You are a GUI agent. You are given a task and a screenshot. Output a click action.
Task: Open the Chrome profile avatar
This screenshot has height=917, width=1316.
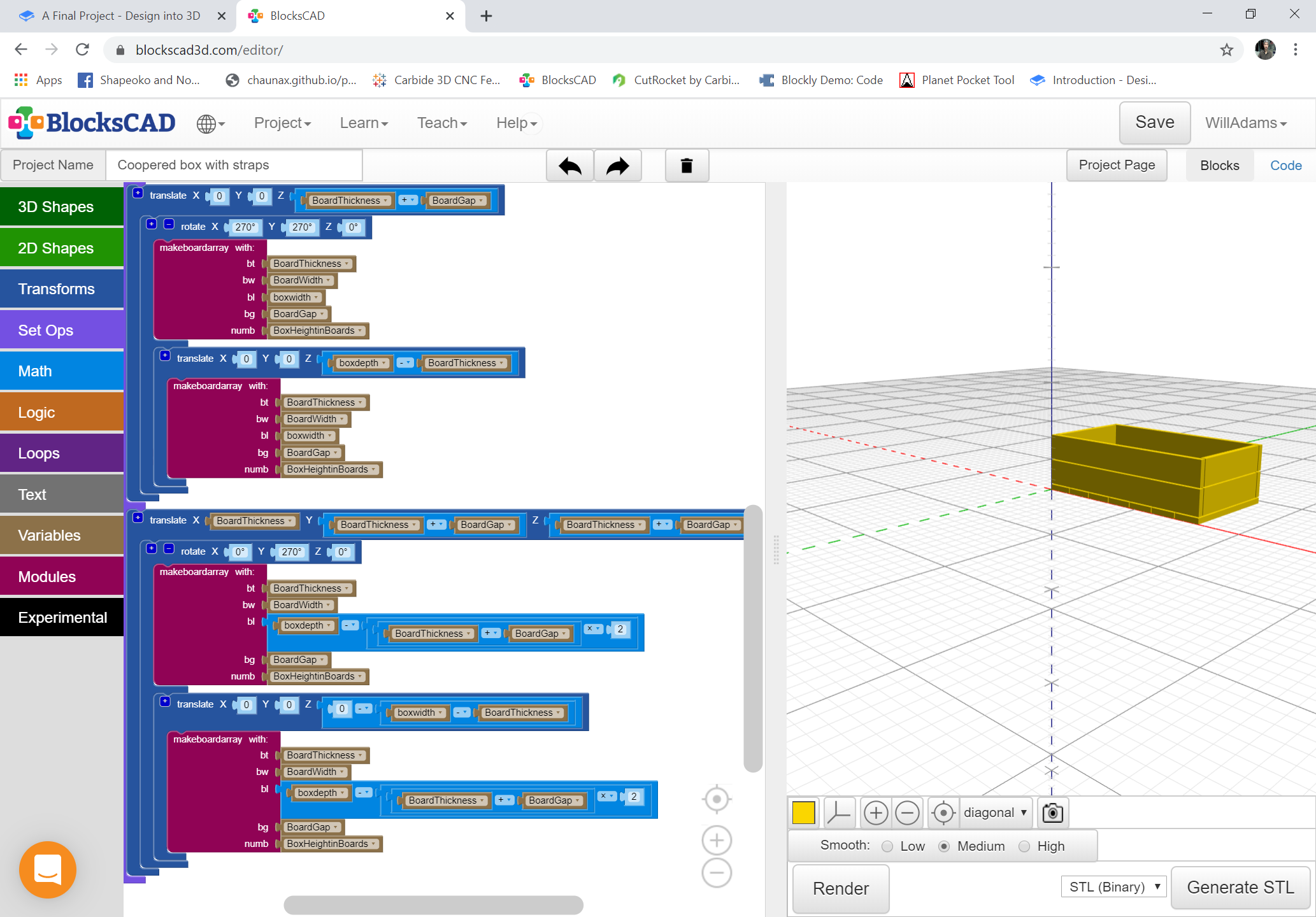1265,50
